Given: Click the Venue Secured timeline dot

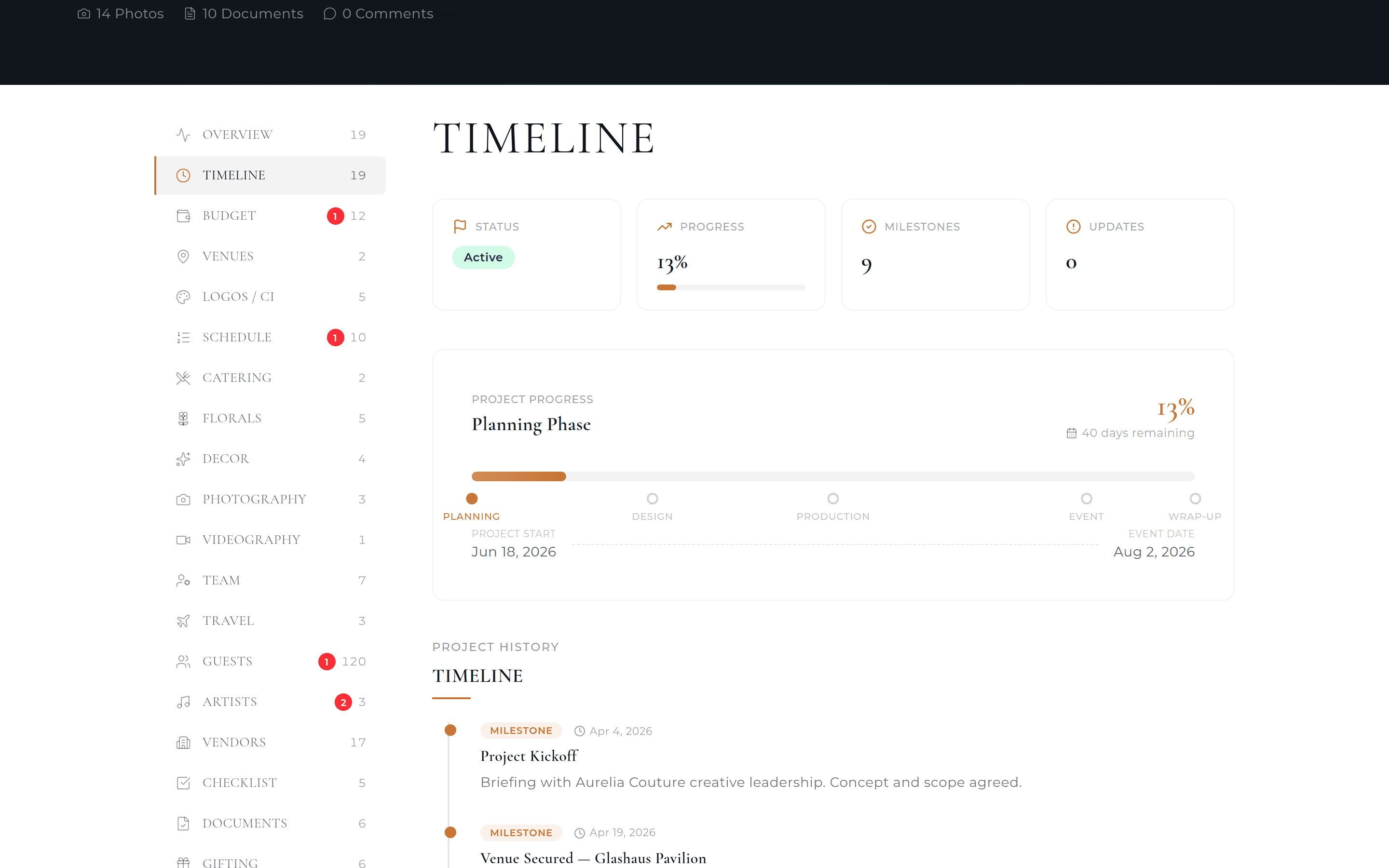Looking at the screenshot, I should click(x=450, y=832).
